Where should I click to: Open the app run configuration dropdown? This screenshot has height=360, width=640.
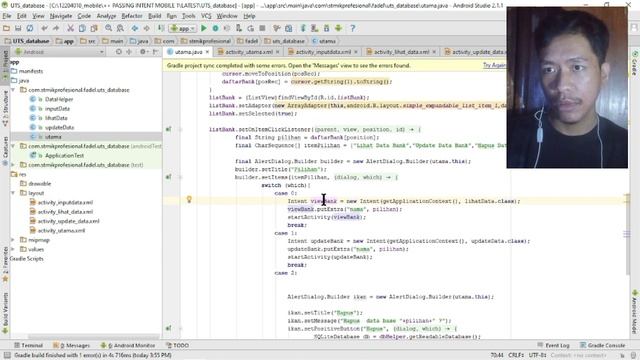[182, 28]
